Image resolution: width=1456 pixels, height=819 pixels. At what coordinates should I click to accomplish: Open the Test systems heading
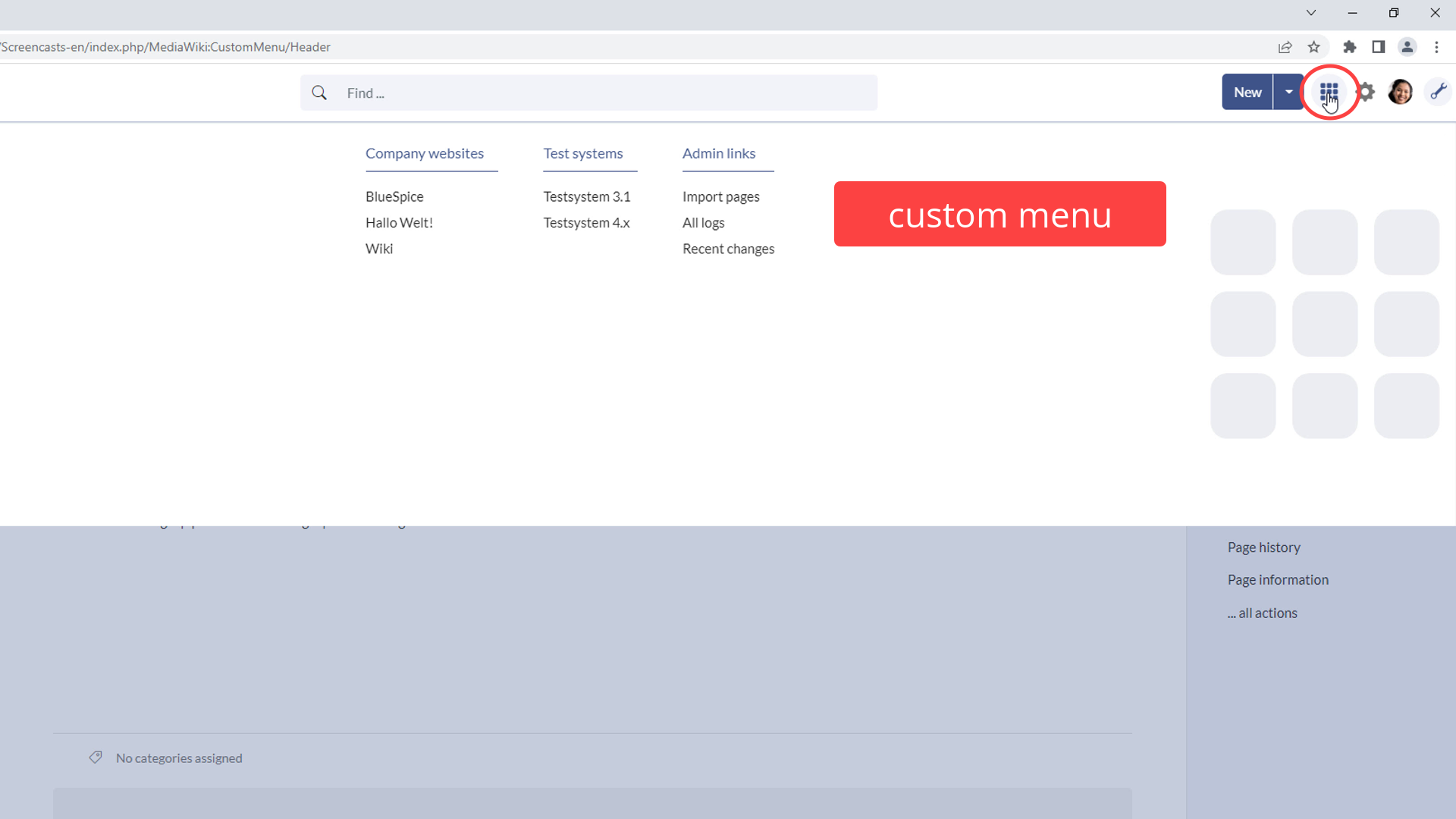click(x=583, y=153)
